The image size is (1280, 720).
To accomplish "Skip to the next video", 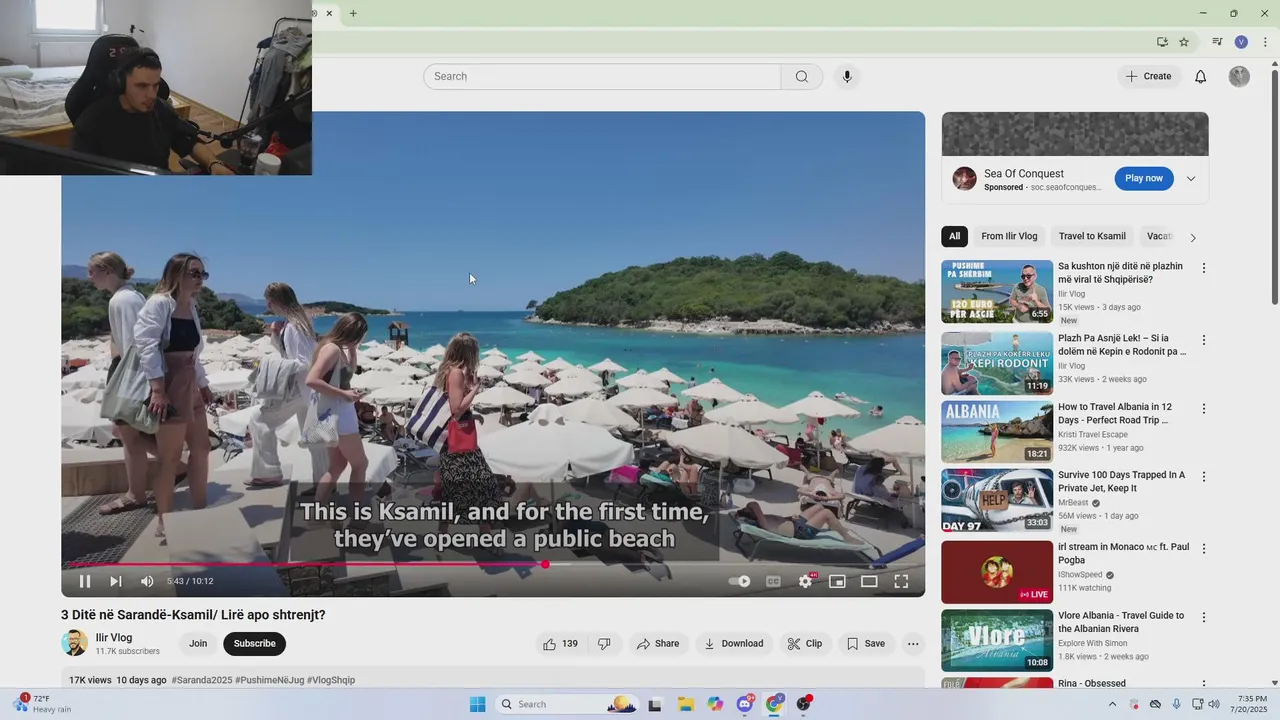I will tap(116, 581).
